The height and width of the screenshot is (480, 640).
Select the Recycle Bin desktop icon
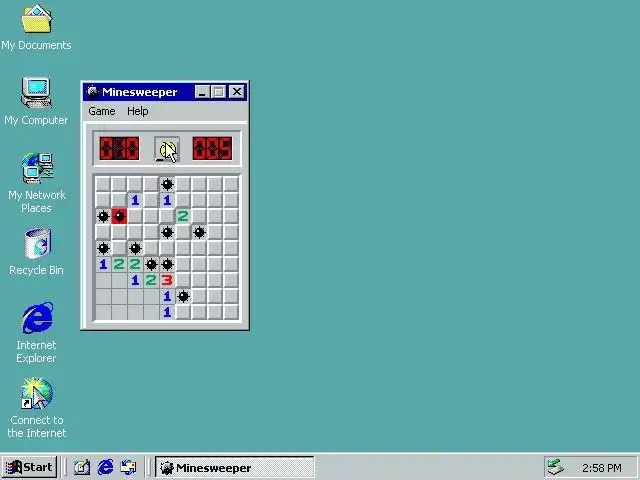click(36, 252)
